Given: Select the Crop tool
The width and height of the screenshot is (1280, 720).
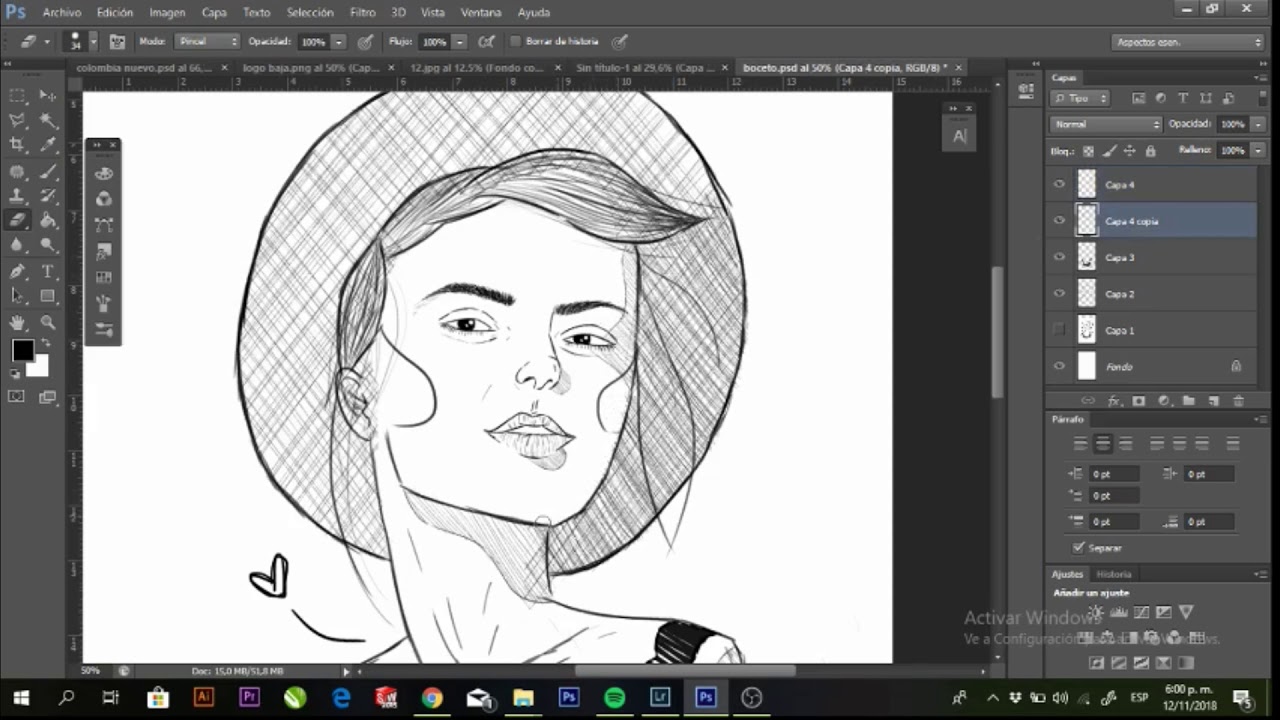Looking at the screenshot, I should click(x=16, y=144).
